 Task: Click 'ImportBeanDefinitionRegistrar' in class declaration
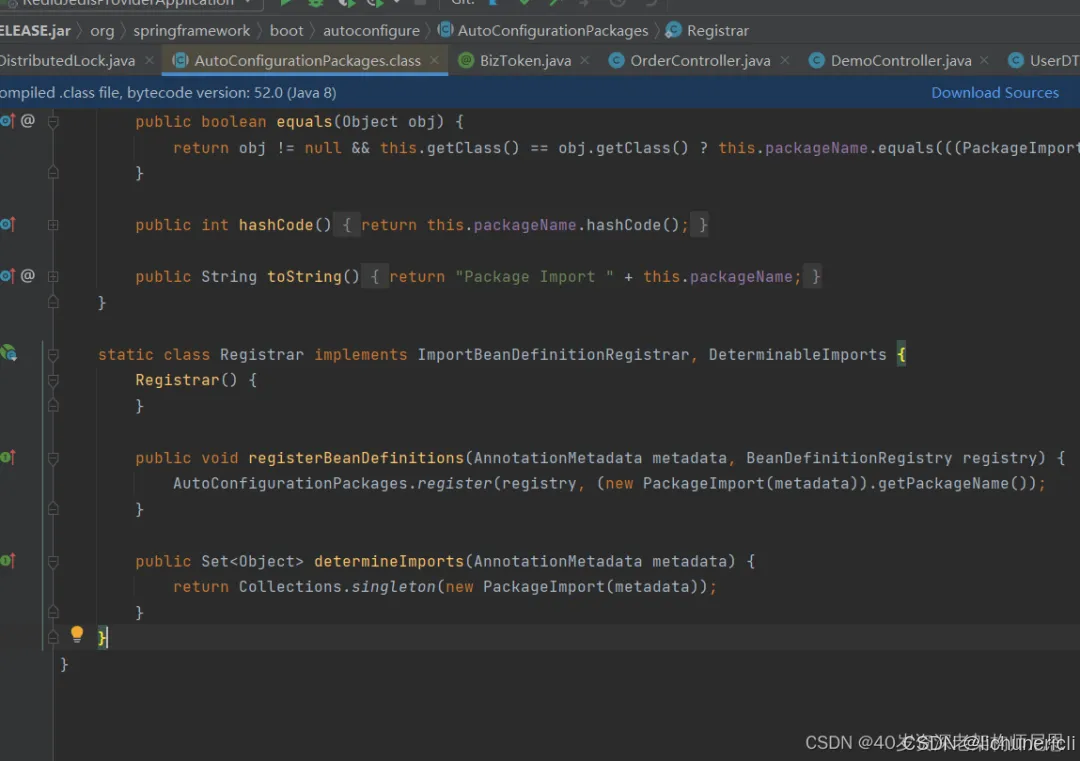[x=553, y=355]
